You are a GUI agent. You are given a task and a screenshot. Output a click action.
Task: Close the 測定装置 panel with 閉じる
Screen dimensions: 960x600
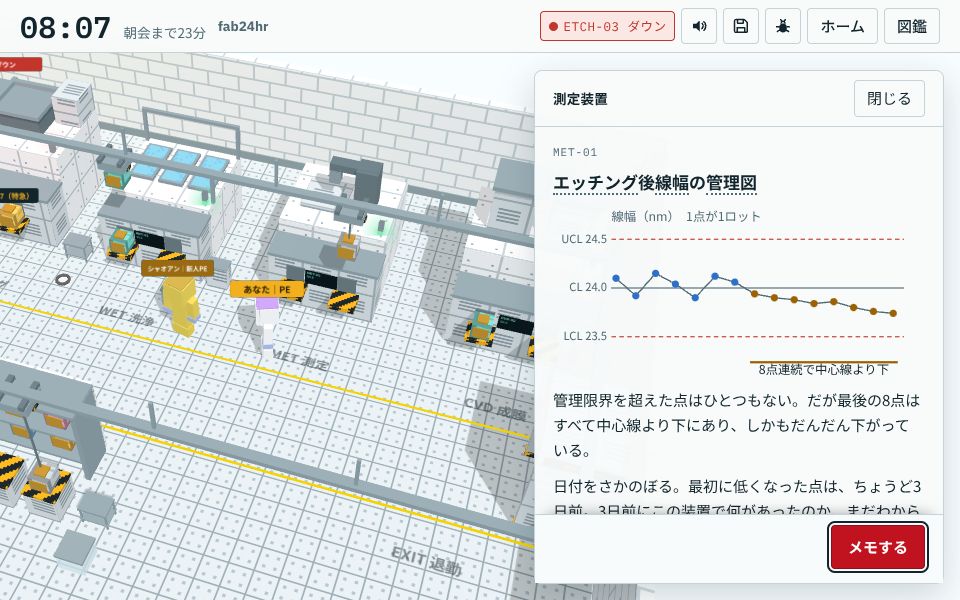(x=889, y=99)
